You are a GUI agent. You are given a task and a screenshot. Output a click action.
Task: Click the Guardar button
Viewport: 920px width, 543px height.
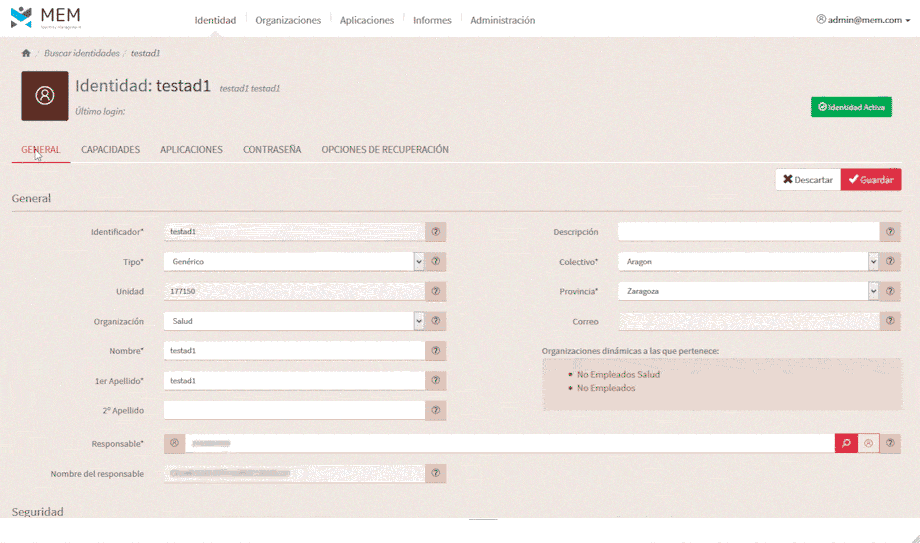point(871,180)
